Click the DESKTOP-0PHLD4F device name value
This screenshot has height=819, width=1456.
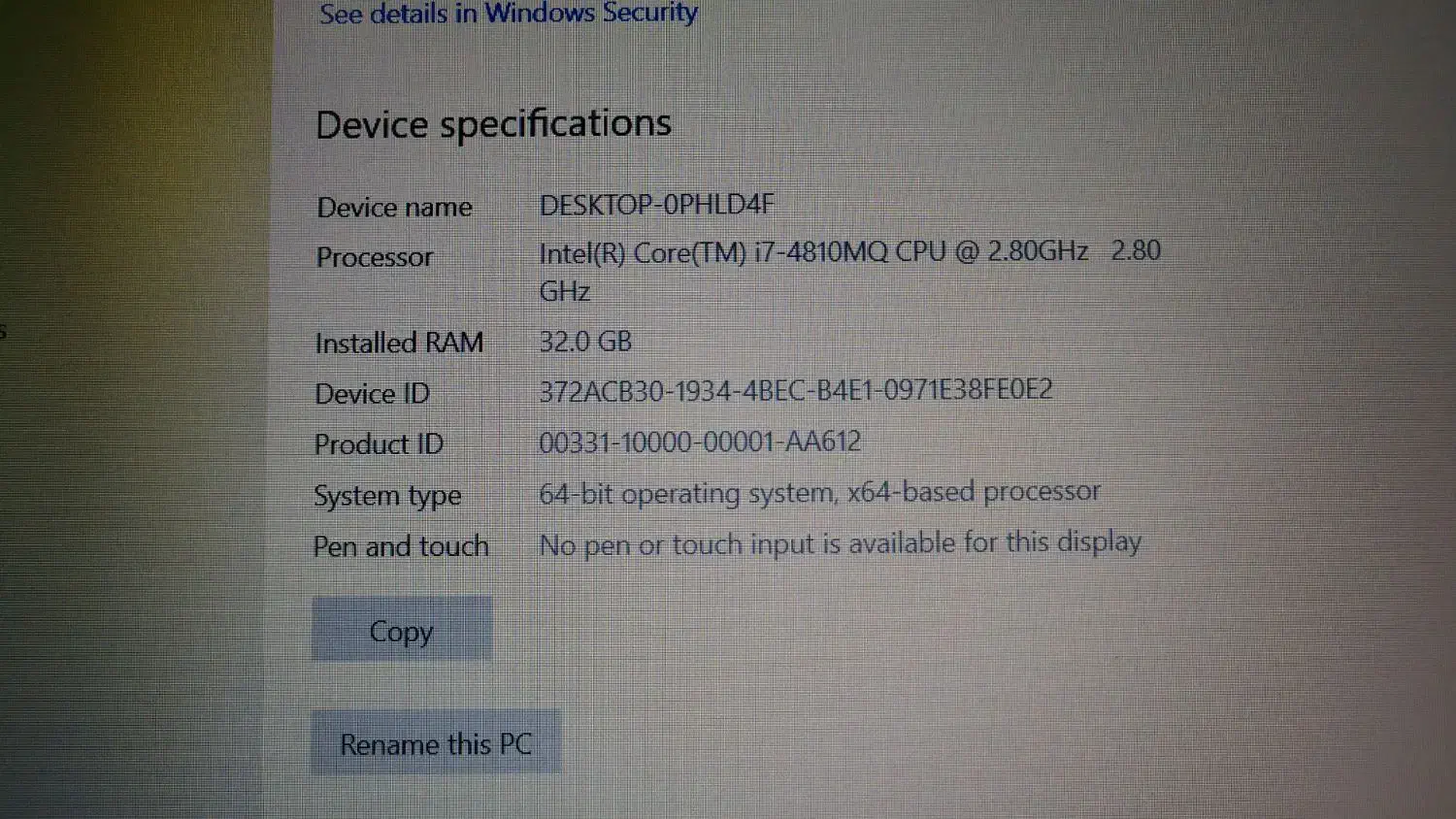656,205
